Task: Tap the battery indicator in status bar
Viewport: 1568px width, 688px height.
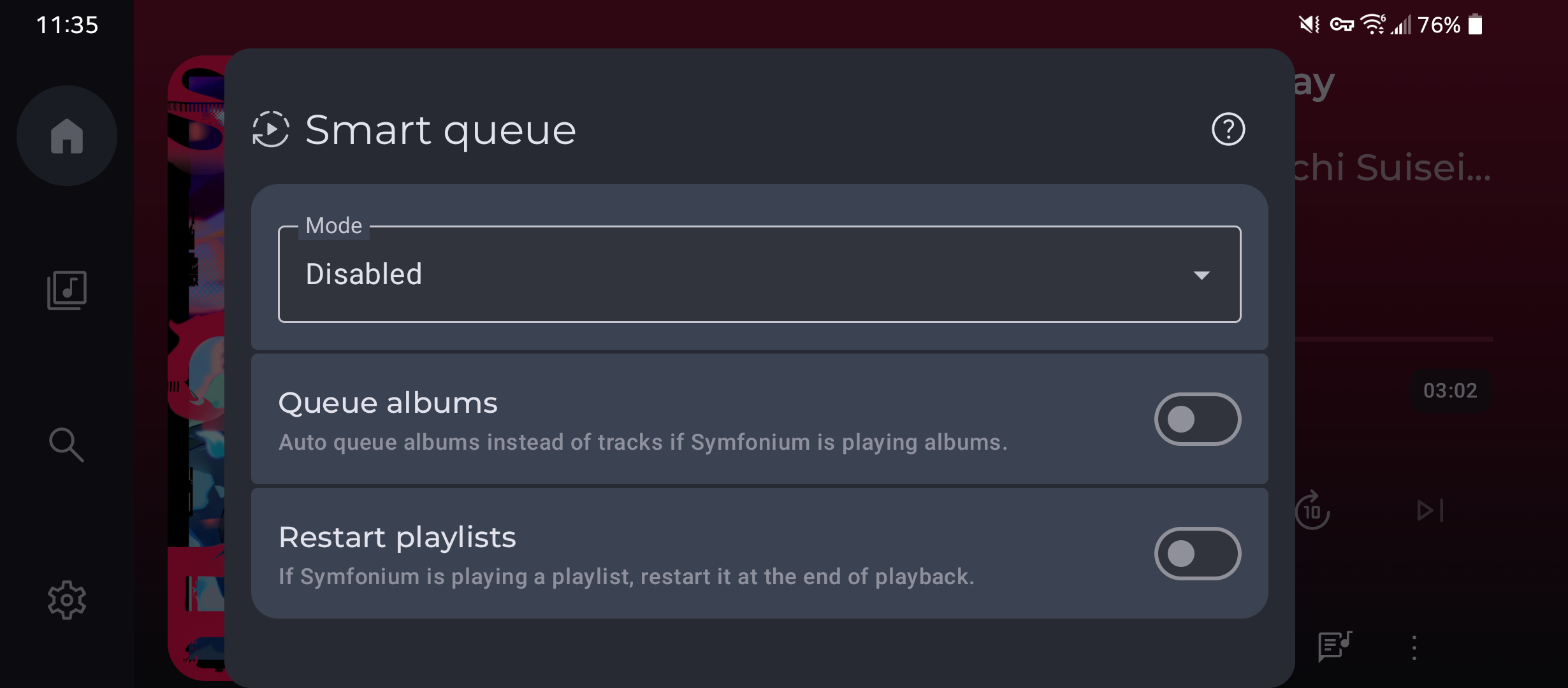Action: tap(1476, 25)
